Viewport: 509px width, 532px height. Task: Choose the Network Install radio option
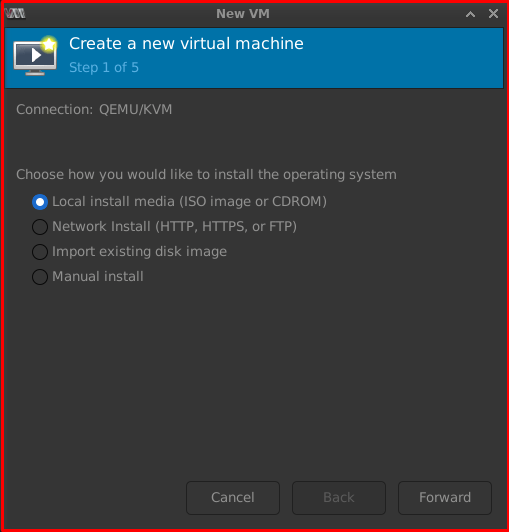pyautogui.click(x=40, y=227)
